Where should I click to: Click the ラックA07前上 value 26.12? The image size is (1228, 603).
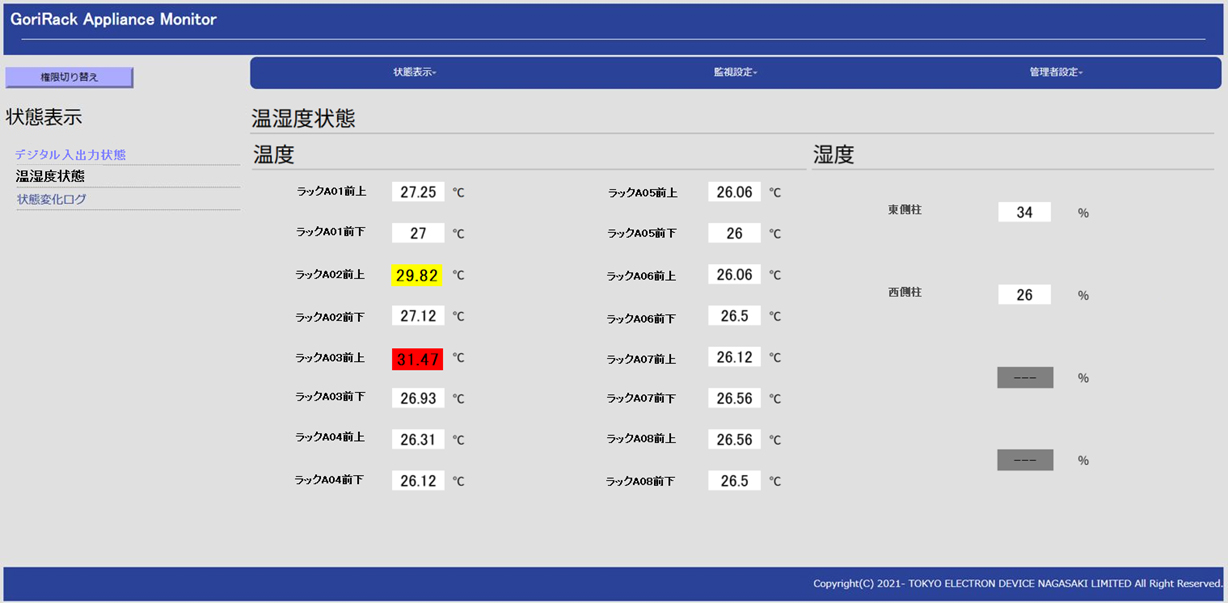pyautogui.click(x=734, y=357)
